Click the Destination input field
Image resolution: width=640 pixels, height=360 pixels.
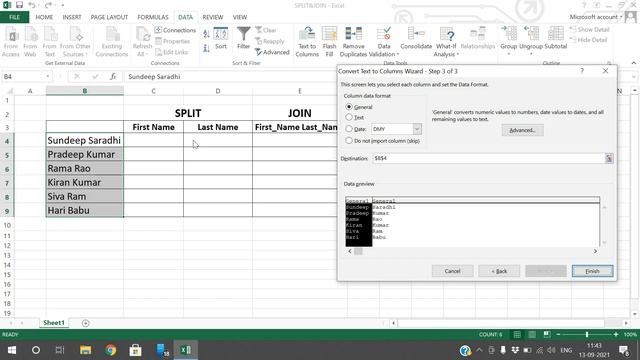[x=488, y=158]
